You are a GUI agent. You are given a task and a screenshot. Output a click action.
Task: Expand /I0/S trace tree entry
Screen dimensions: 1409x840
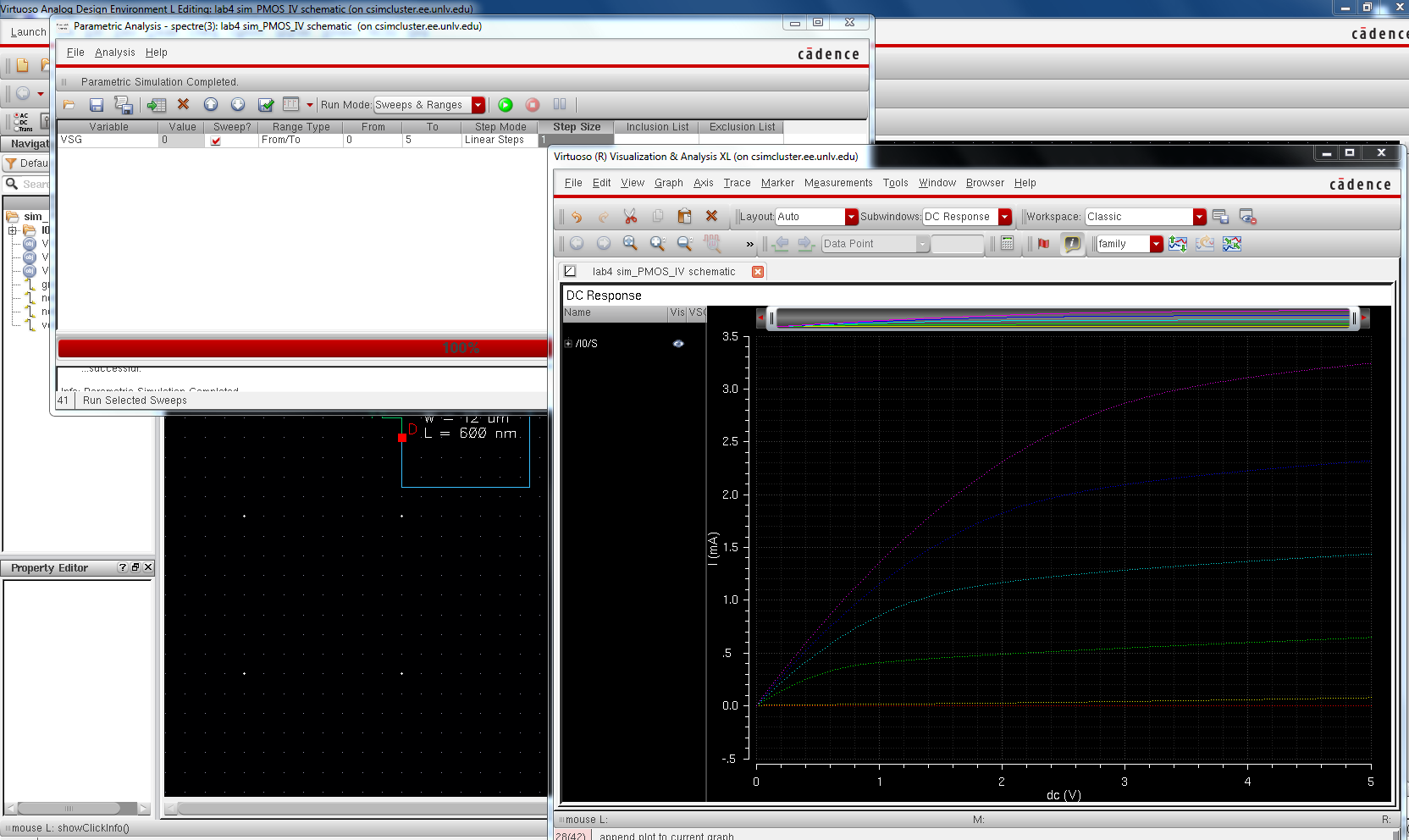568,344
